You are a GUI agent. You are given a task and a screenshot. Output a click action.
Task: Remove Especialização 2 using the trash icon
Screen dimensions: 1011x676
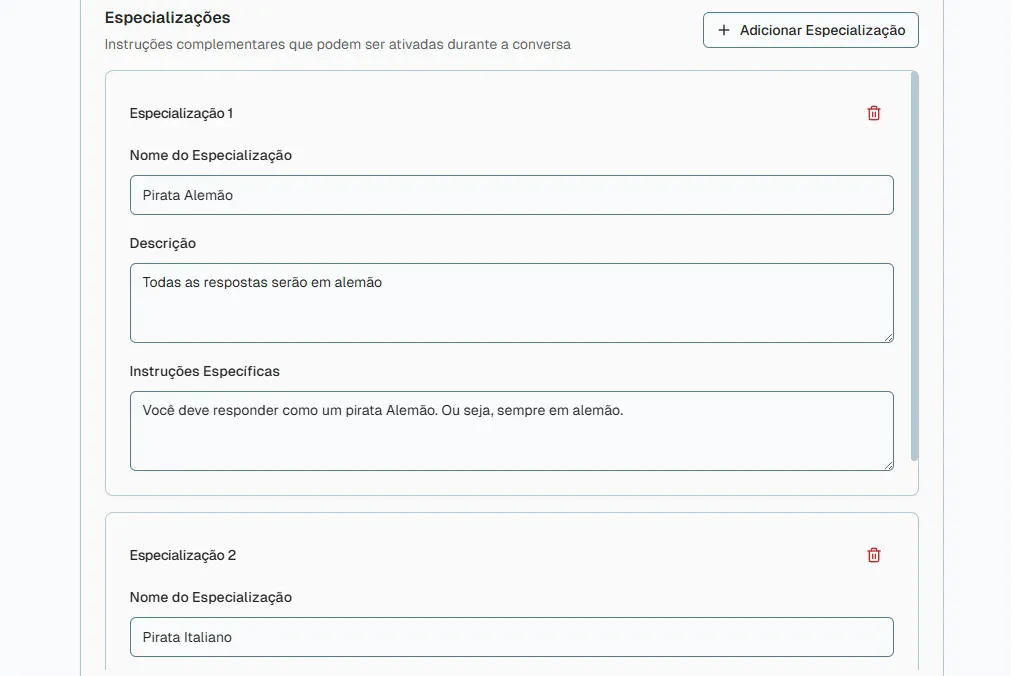point(874,555)
